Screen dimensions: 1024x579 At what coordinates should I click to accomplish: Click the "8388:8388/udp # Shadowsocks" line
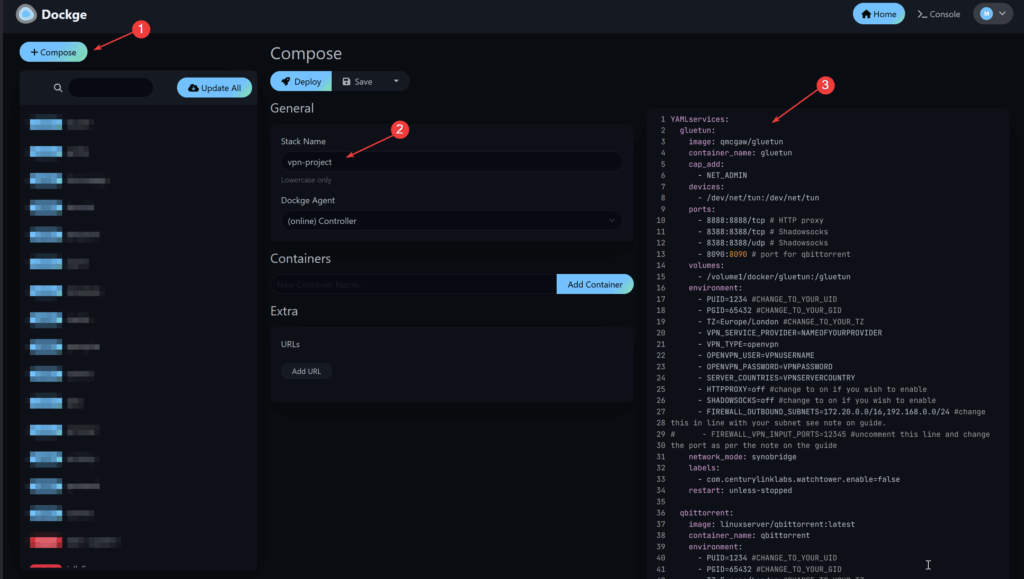click(763, 243)
